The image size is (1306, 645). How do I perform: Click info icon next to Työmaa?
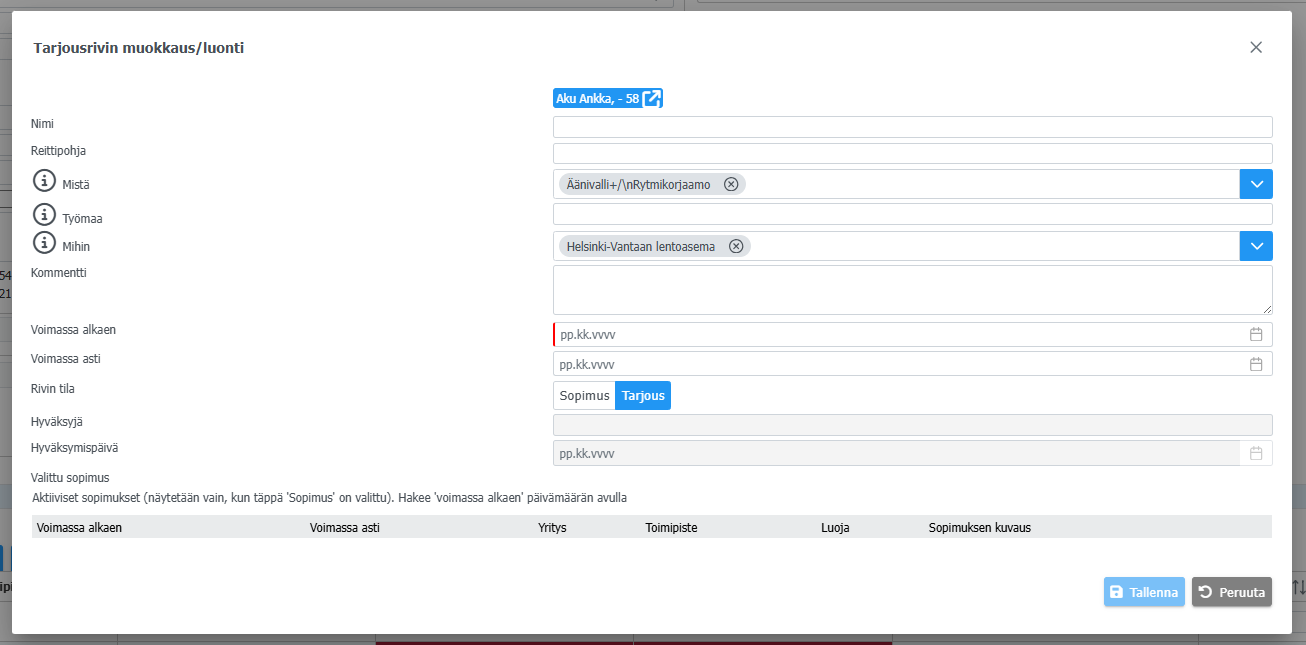pos(44,214)
